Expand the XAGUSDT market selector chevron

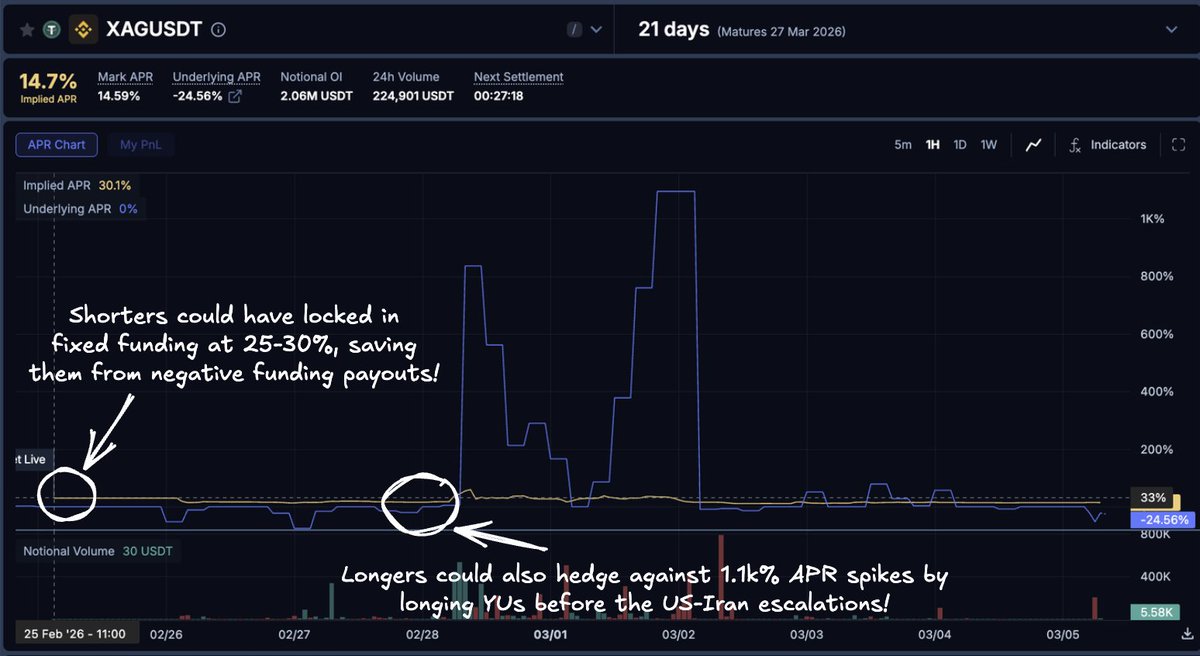point(597,30)
